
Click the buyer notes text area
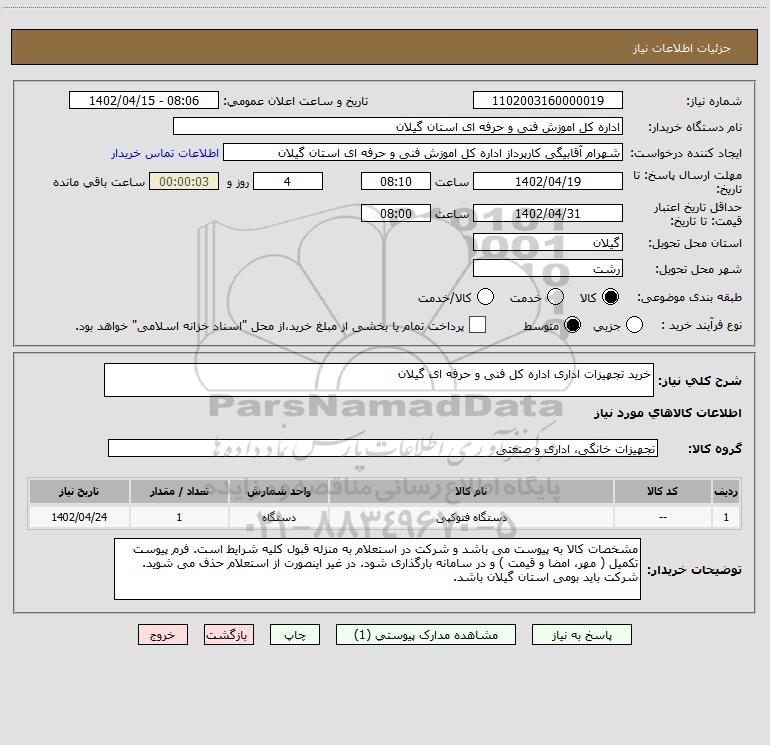point(377,569)
